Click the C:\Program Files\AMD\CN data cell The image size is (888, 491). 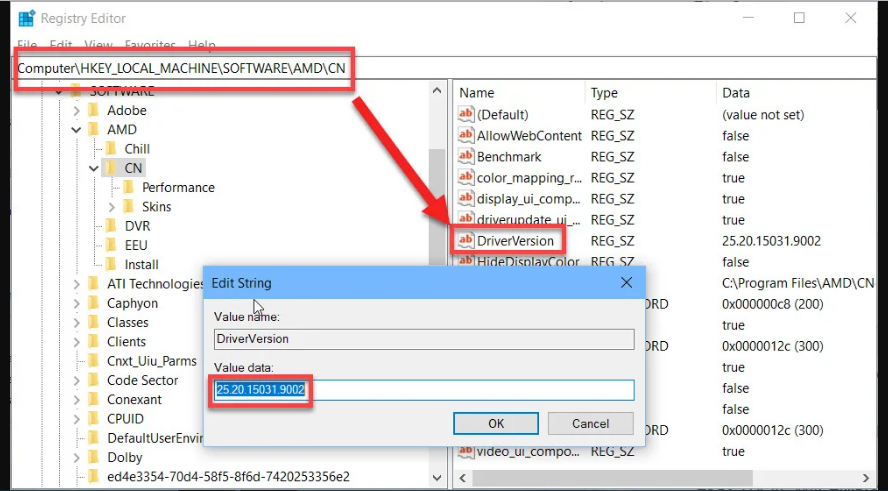coord(798,283)
